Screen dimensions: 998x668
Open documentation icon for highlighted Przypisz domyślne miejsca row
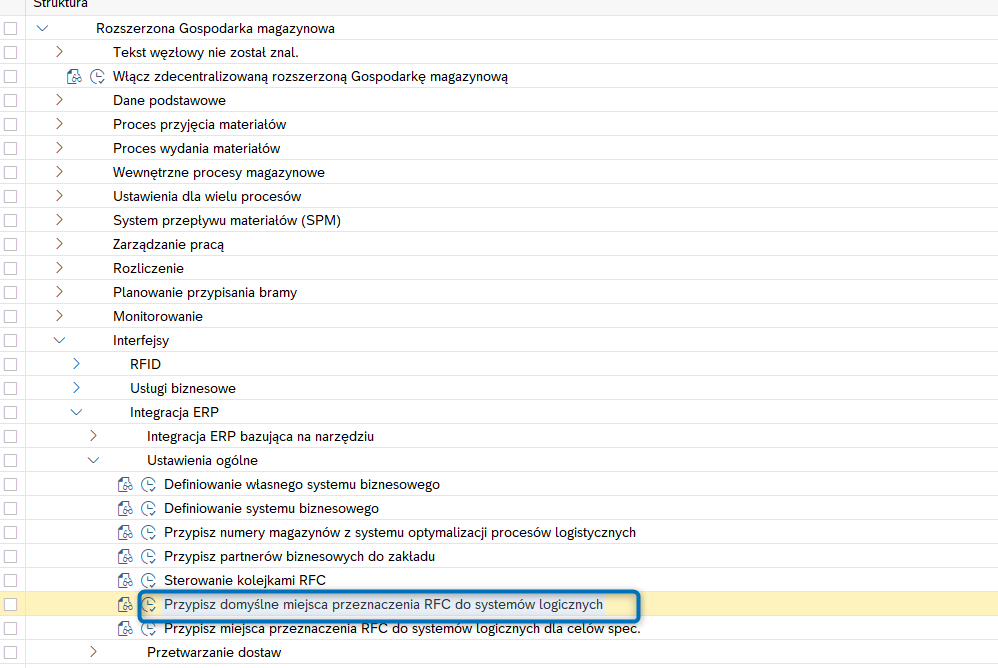tap(125, 604)
